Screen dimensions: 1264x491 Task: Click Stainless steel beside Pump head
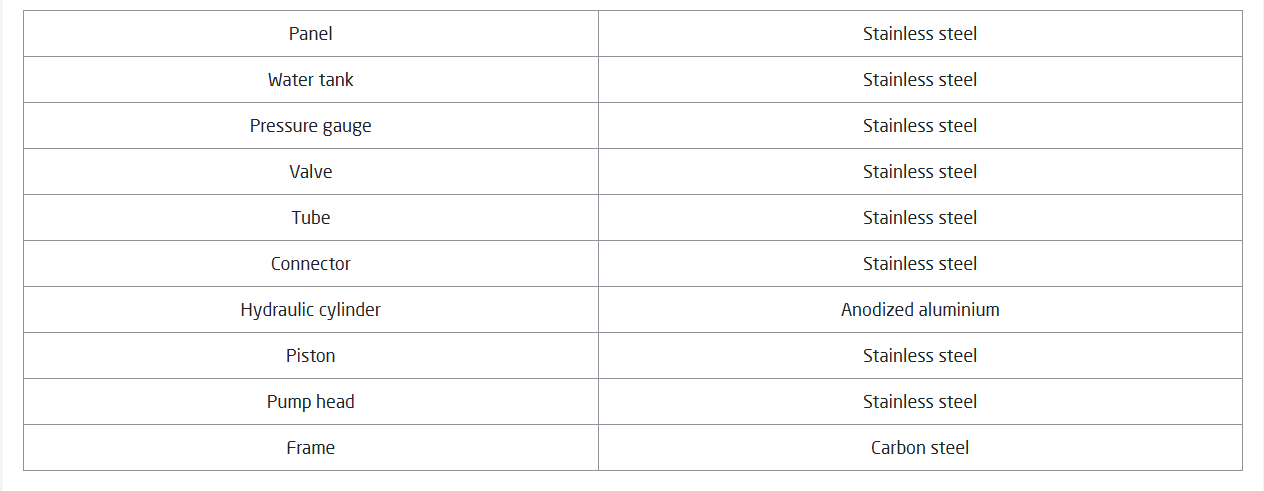click(x=920, y=402)
